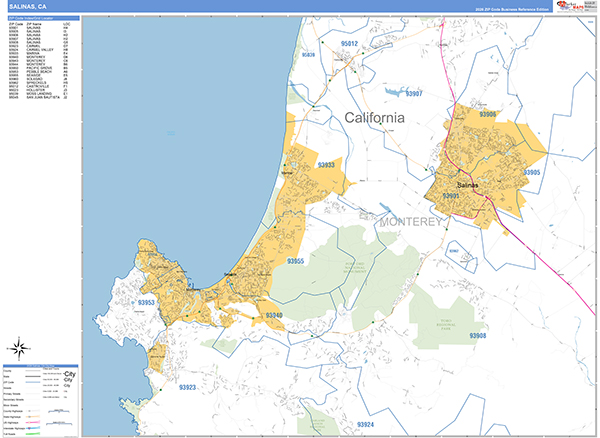Click the ZIP code 93953 label
Viewport: 600px width, 438px height.
(x=147, y=301)
